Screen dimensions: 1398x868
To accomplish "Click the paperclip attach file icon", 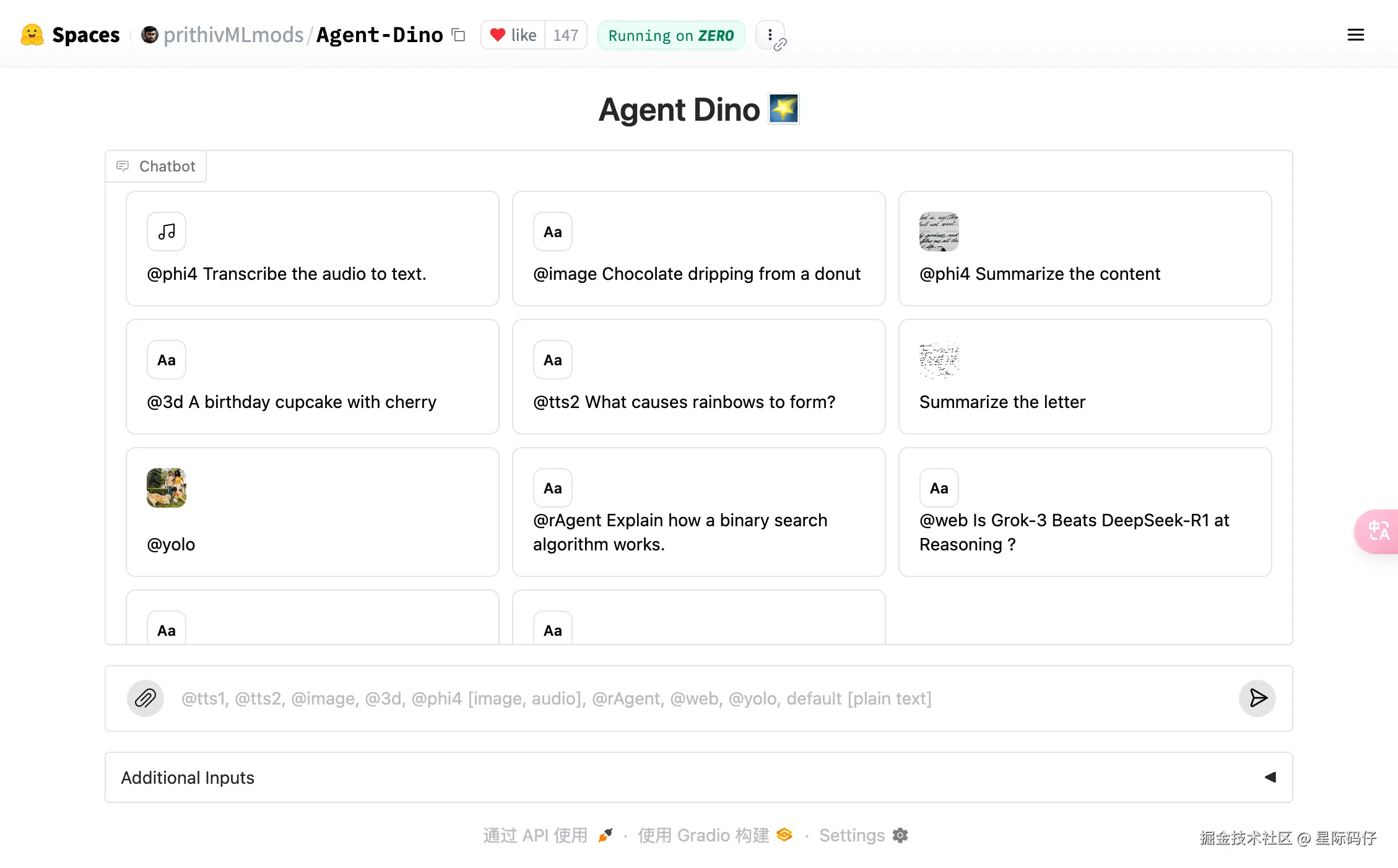I will point(145,698).
